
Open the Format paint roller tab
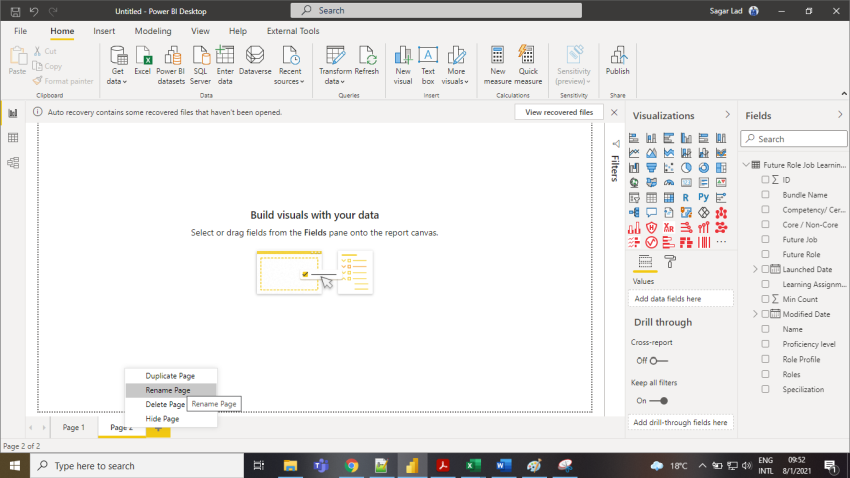pos(671,262)
